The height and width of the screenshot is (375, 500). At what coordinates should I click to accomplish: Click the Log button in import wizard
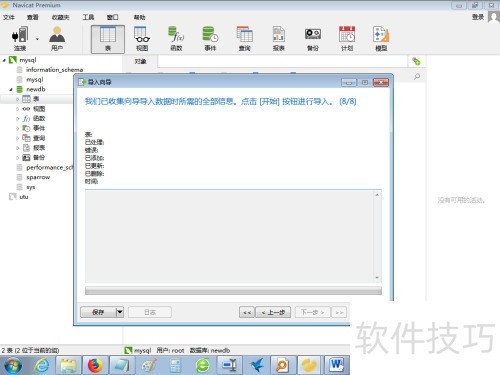point(150,312)
